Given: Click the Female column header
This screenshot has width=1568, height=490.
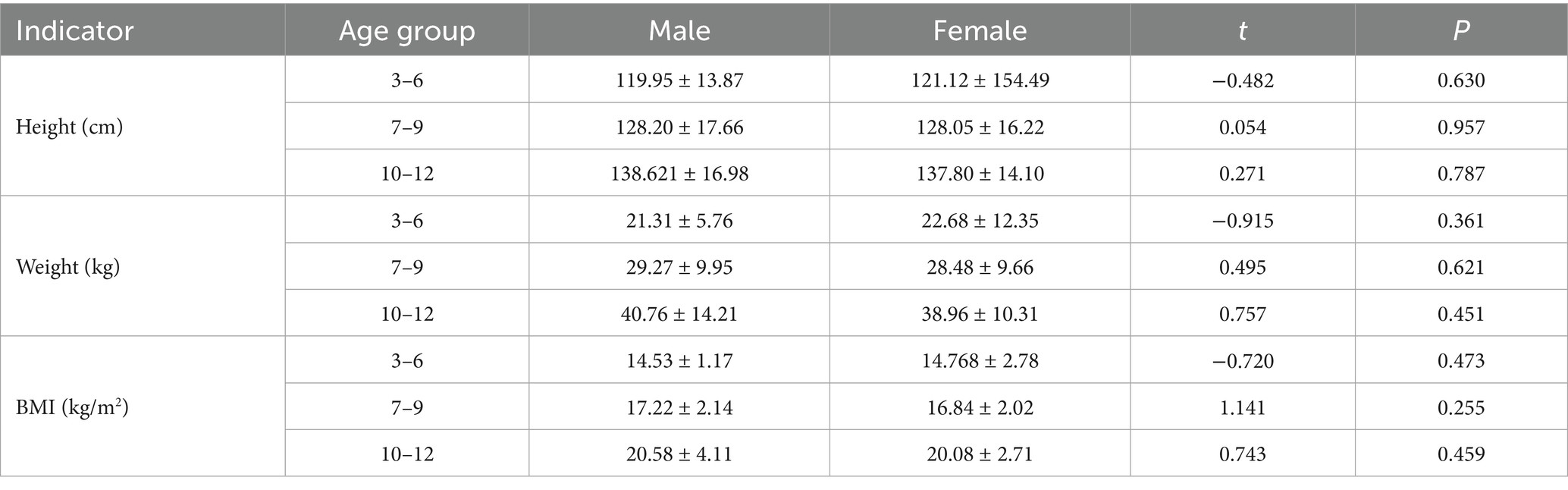Looking at the screenshot, I should (x=980, y=31).
